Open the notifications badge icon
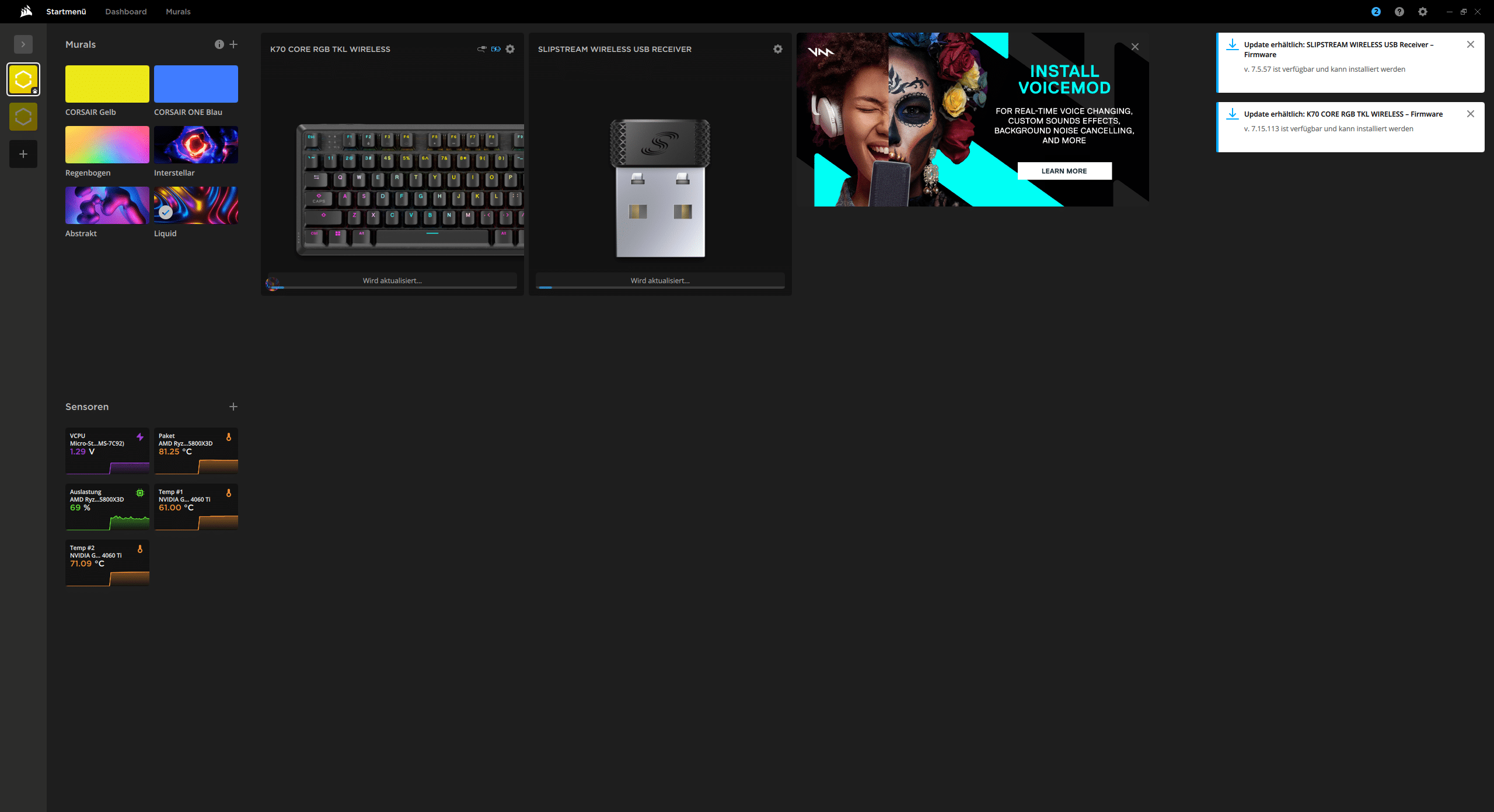Viewport: 1494px width, 812px height. click(x=1376, y=12)
